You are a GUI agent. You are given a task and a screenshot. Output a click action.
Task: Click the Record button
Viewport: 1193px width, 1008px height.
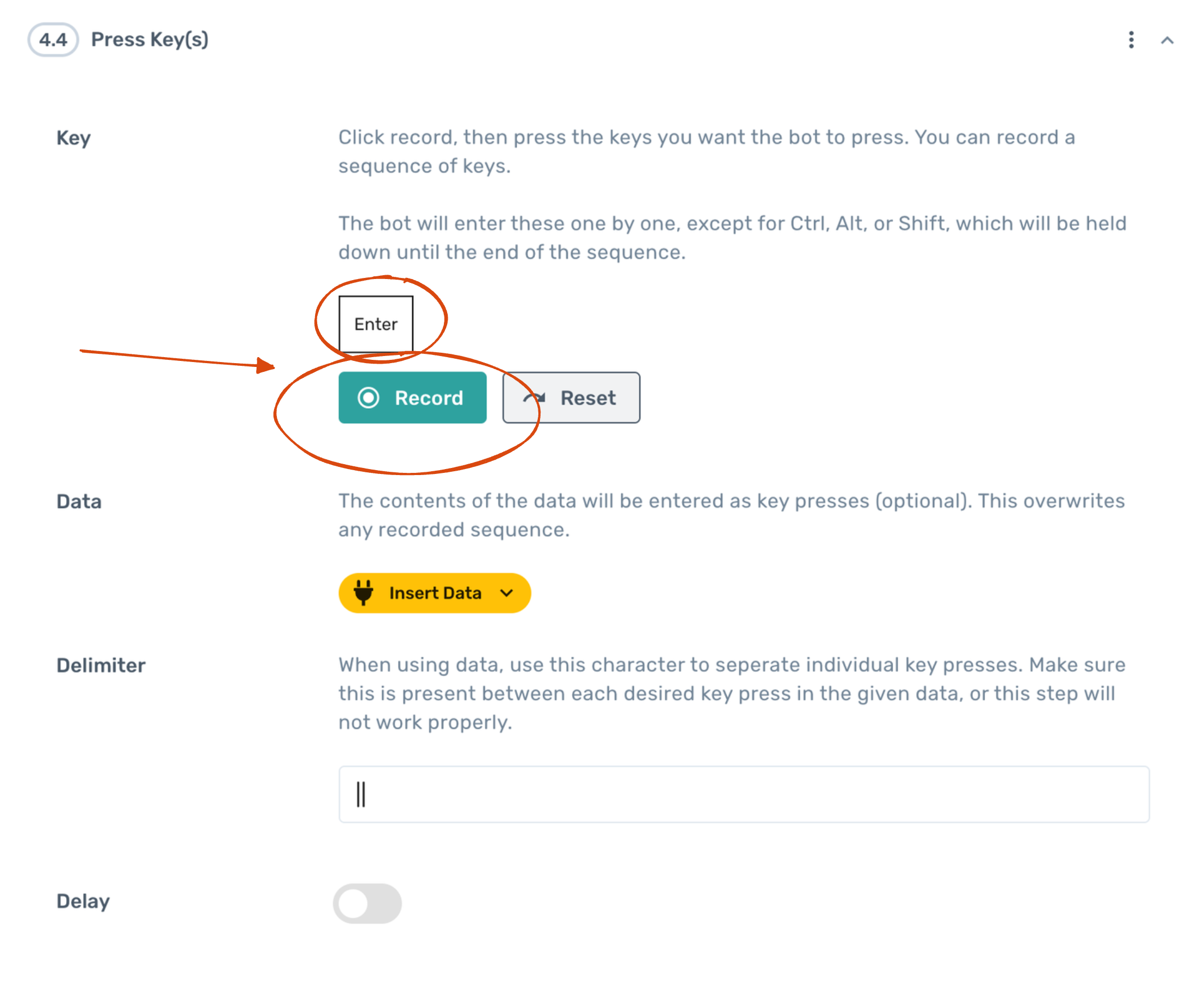click(412, 398)
